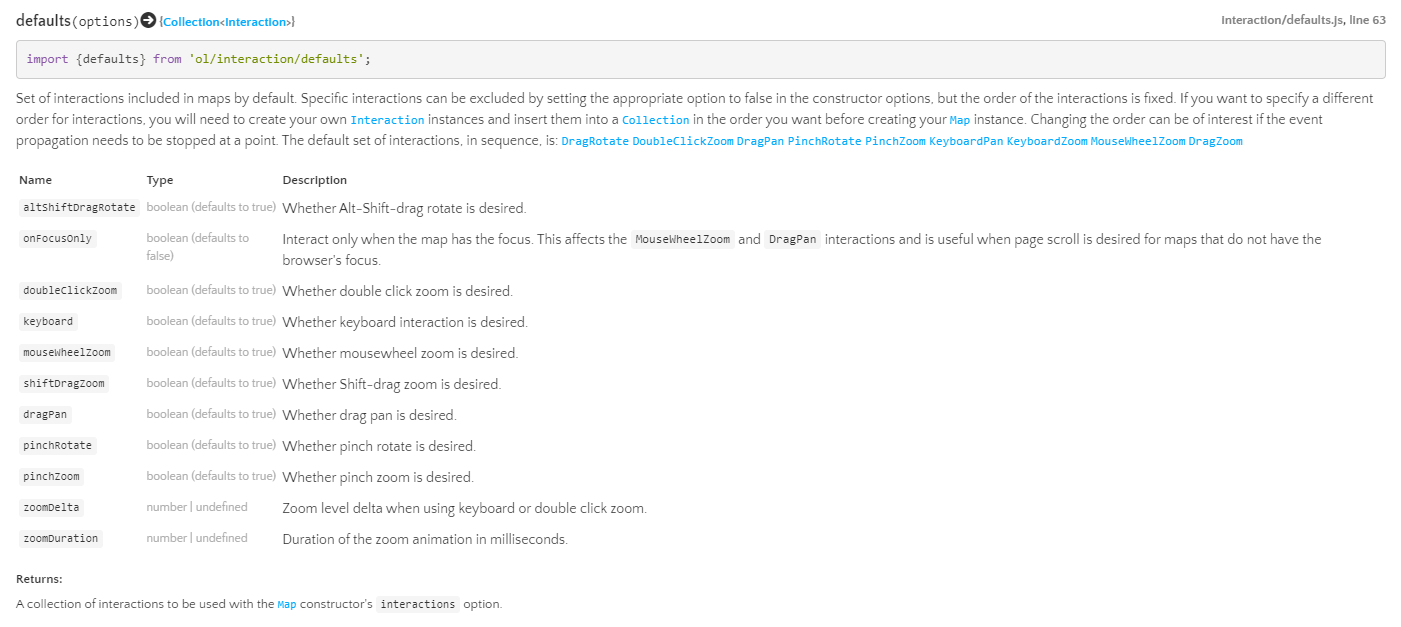Screen dimensions: 1401x627
Task: Open the Map link in the Returns section
Action: [287, 604]
